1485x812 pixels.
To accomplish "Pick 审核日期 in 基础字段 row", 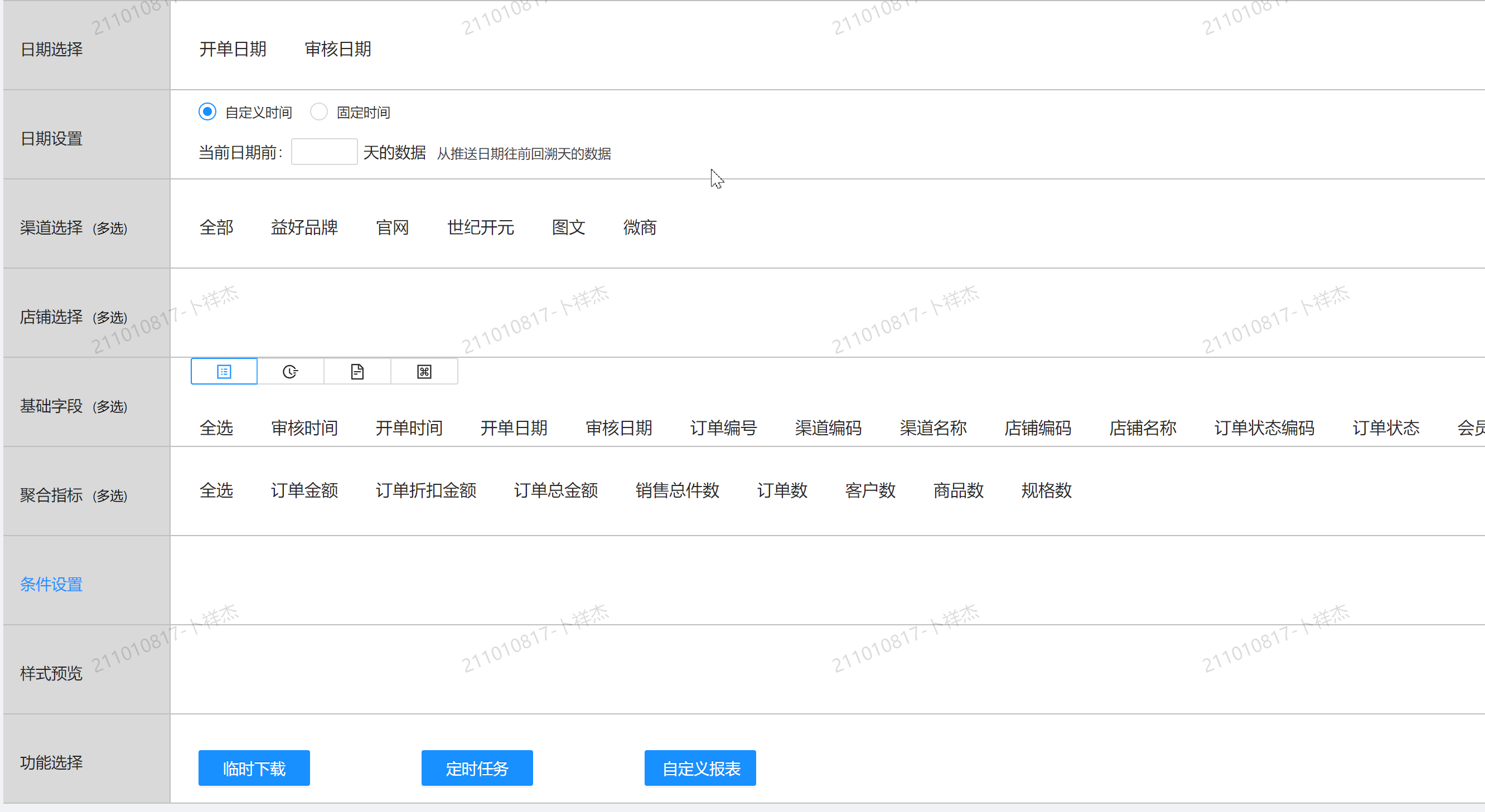I will 619,428.
